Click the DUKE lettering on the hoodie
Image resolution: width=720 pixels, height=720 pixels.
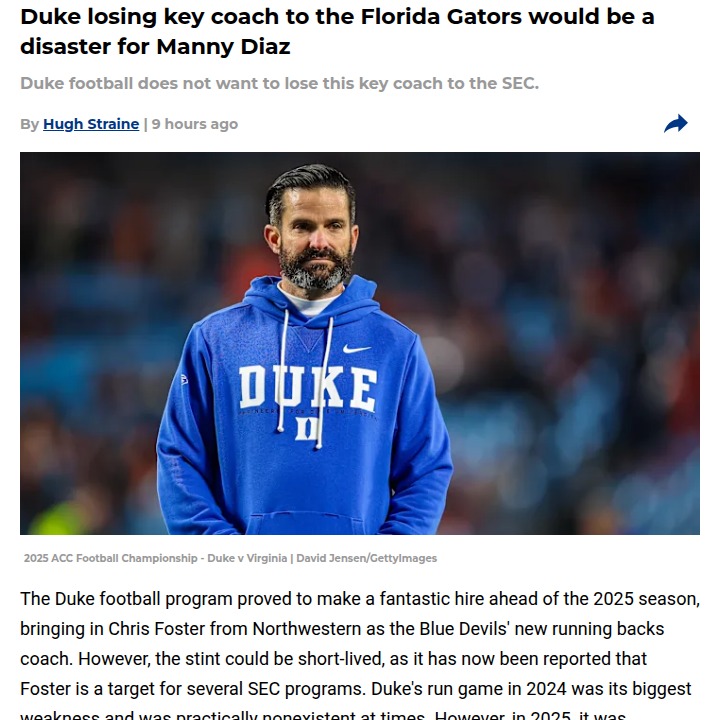pos(307,388)
